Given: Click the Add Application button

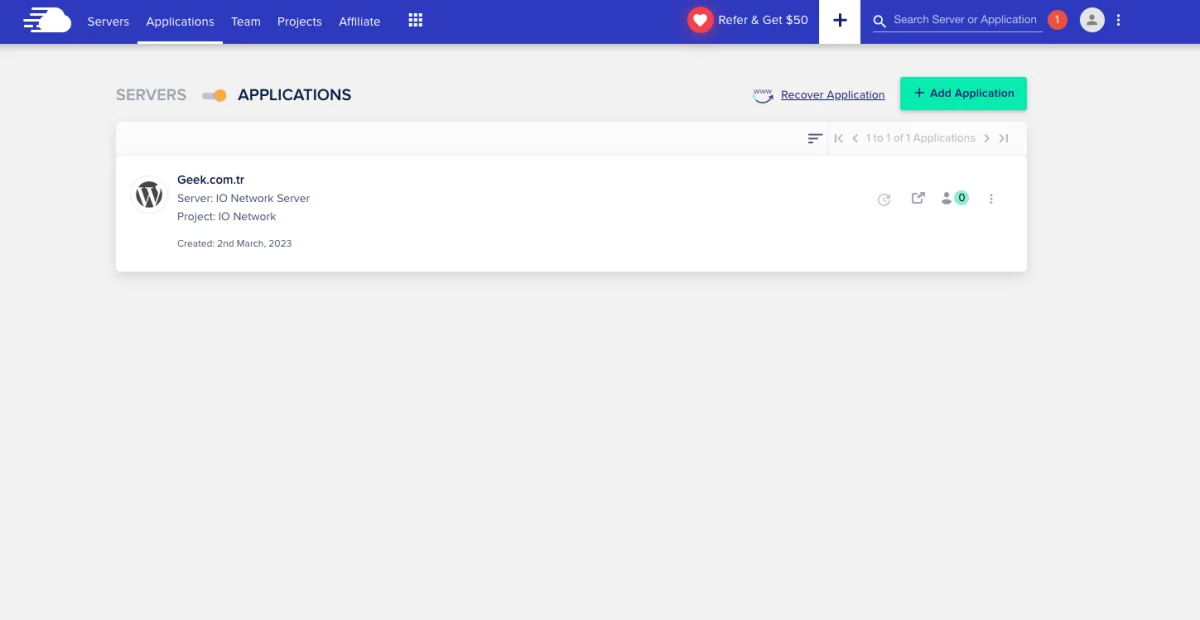Looking at the screenshot, I should 963,93.
